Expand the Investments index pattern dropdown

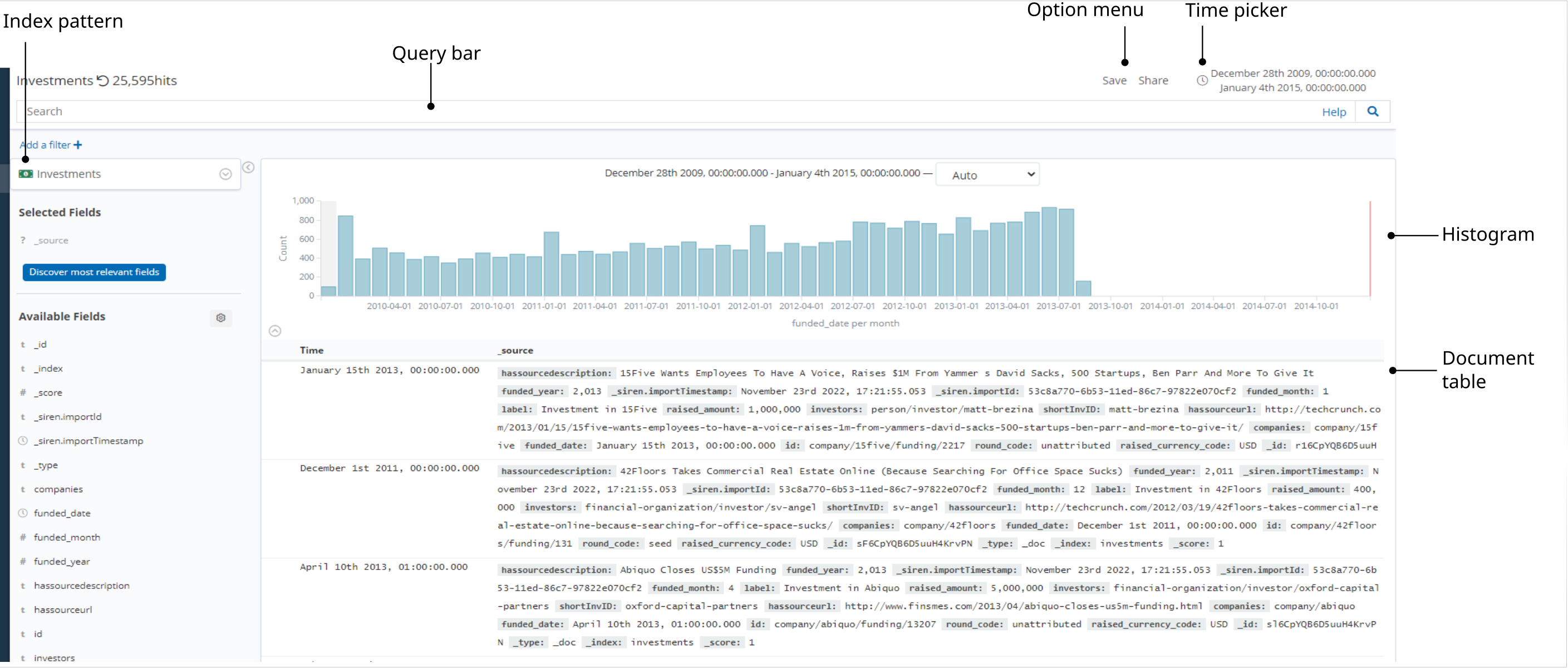[x=225, y=174]
